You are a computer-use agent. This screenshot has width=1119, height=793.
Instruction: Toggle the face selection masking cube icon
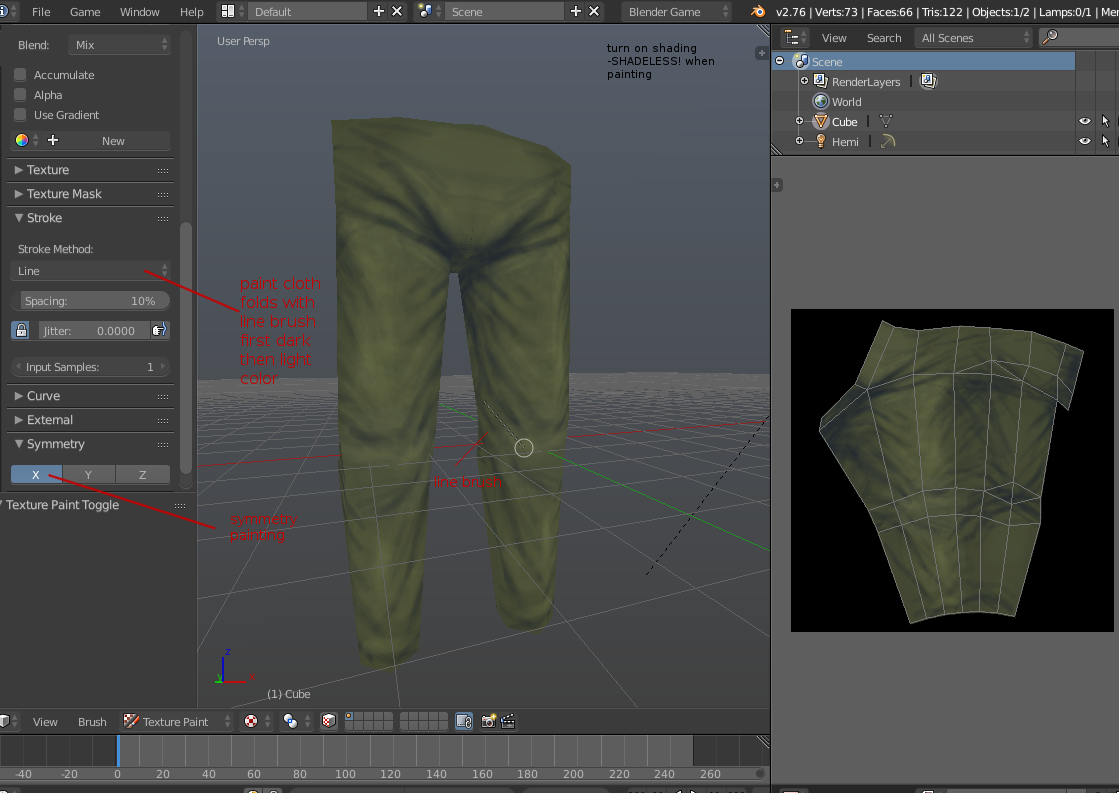328,721
